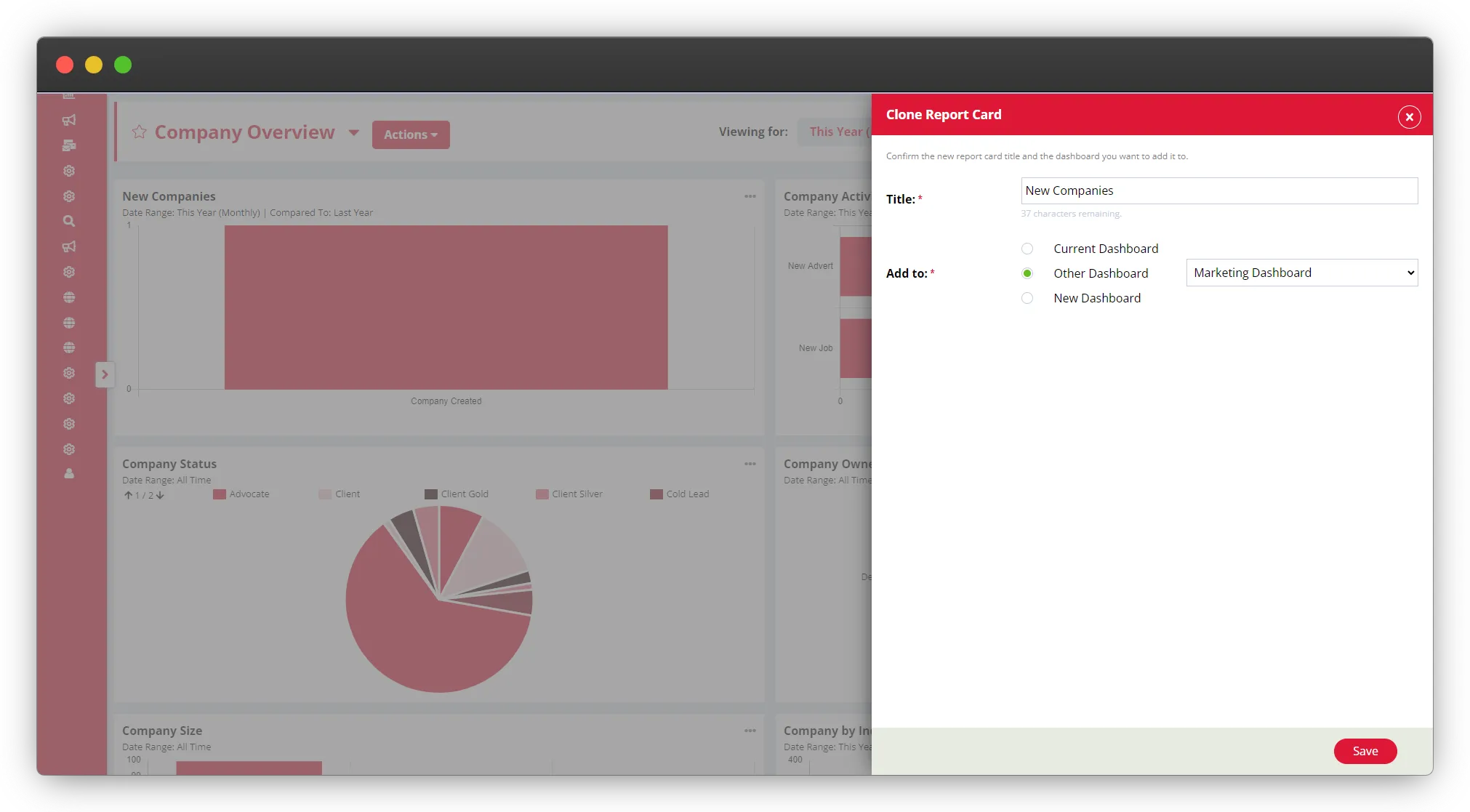
Task: Open the Actions menu
Action: [x=411, y=134]
